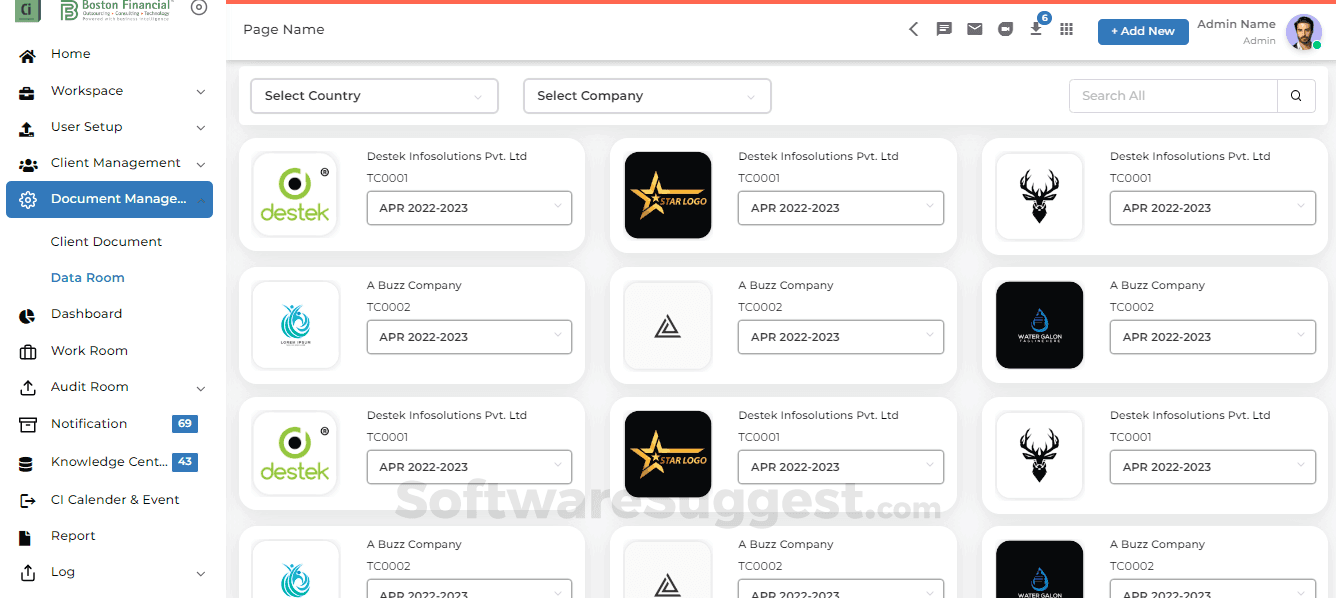The width and height of the screenshot is (1336, 598).
Task: Click the Search All input field
Action: pyautogui.click(x=1173, y=96)
